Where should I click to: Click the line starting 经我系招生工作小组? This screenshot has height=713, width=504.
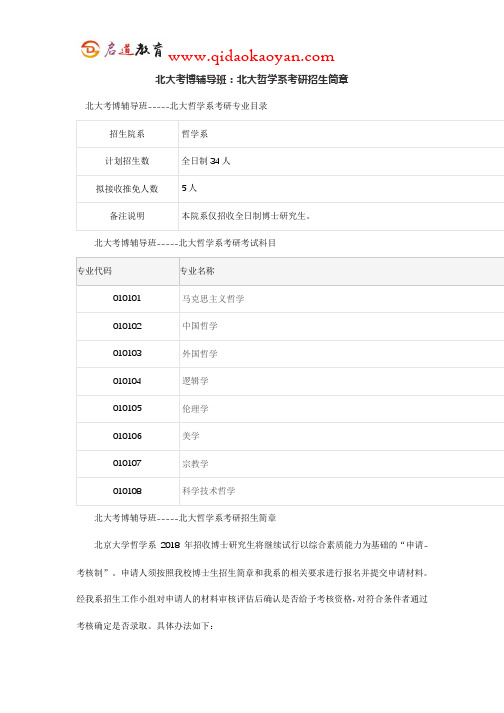point(252,599)
